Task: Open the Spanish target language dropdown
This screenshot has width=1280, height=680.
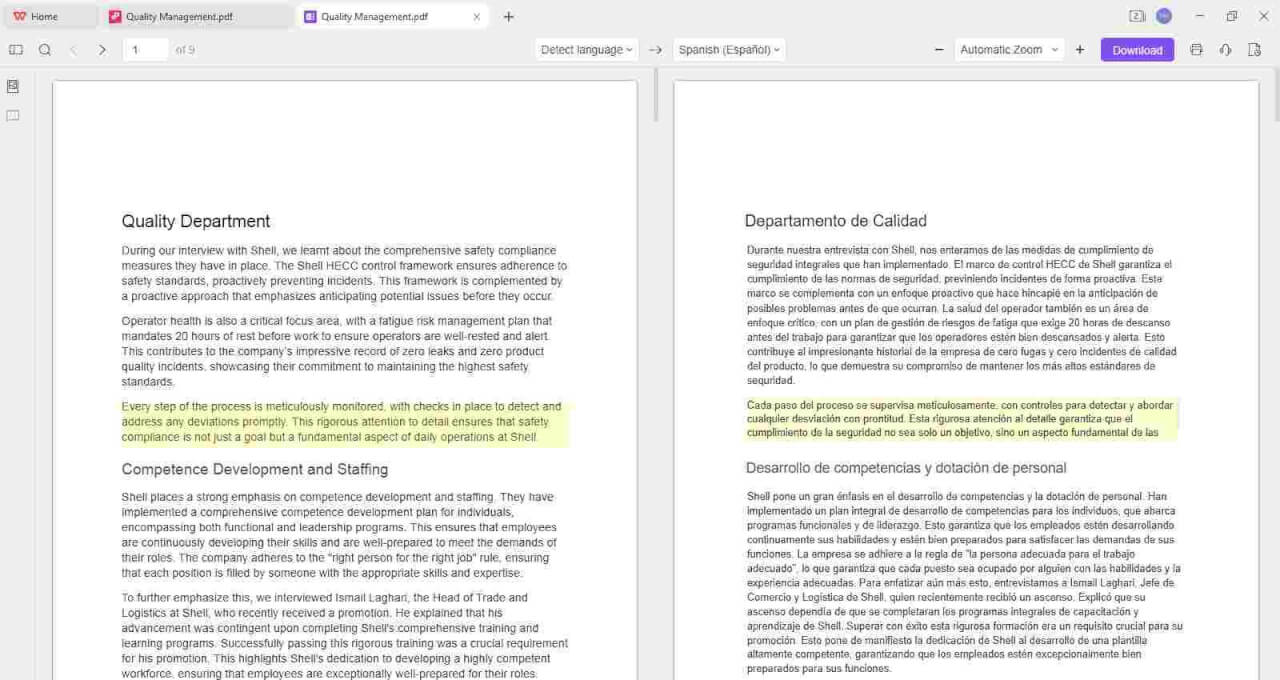Action: pos(729,49)
